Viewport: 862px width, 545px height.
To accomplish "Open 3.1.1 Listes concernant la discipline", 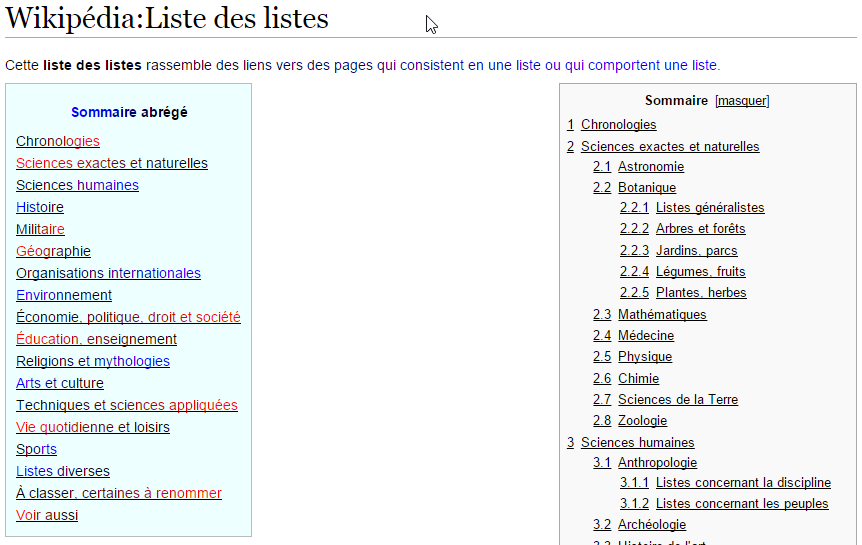I will pos(726,483).
